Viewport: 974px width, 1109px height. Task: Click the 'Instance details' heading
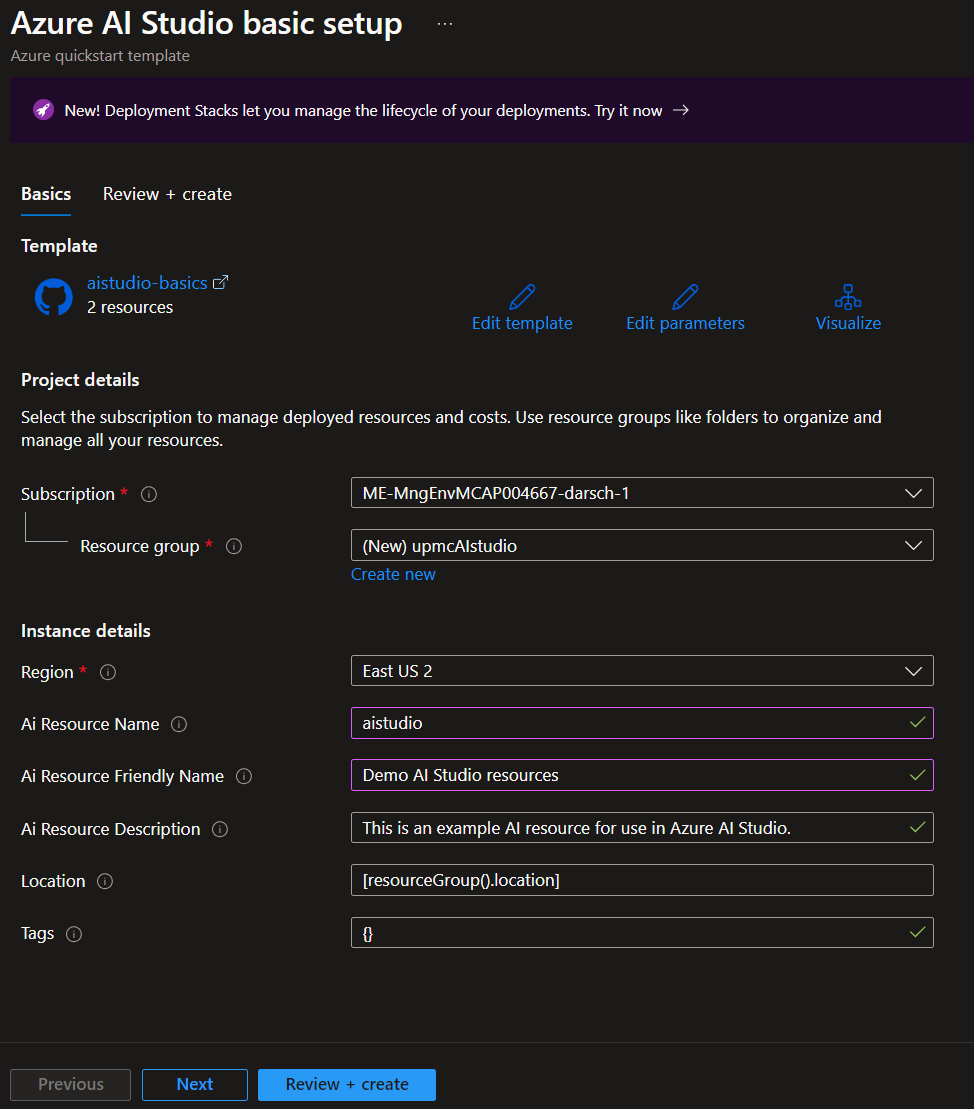86,631
